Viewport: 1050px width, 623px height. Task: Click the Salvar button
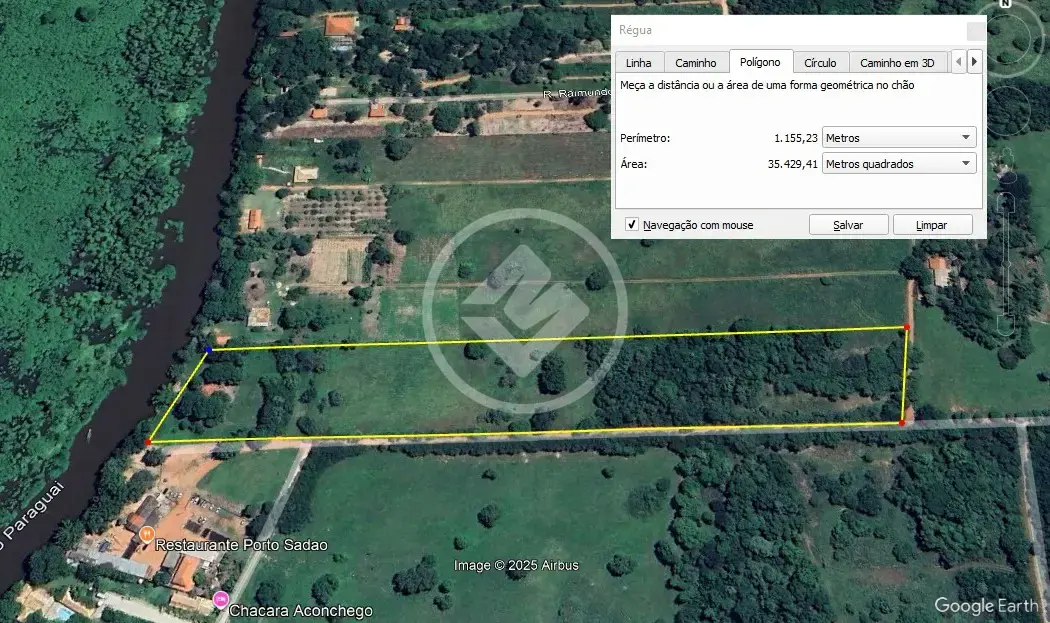848,225
